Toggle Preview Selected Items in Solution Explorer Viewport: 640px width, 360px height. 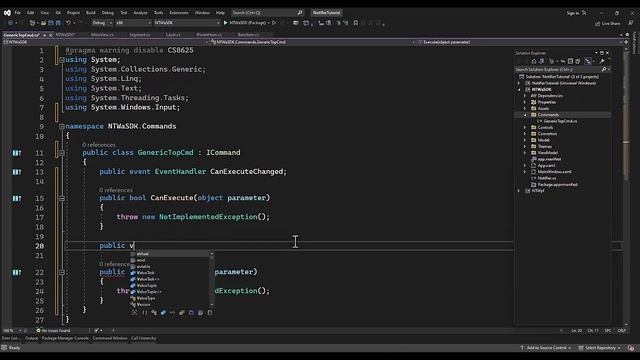[x=588, y=61]
